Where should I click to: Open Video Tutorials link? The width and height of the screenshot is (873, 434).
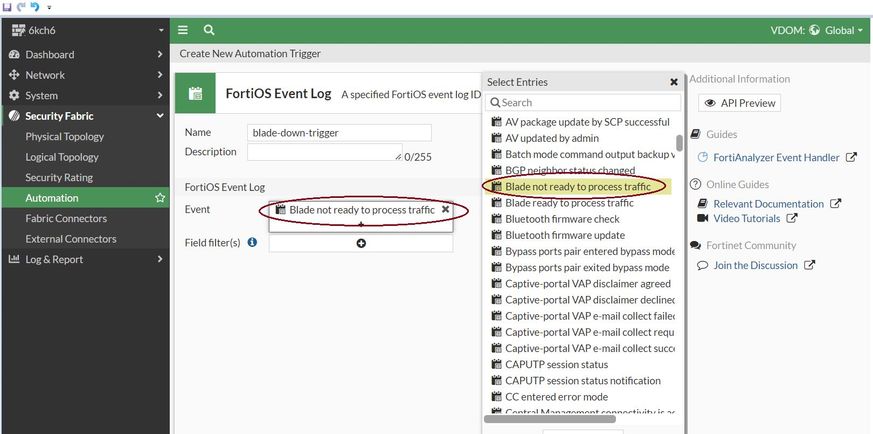coord(747,219)
